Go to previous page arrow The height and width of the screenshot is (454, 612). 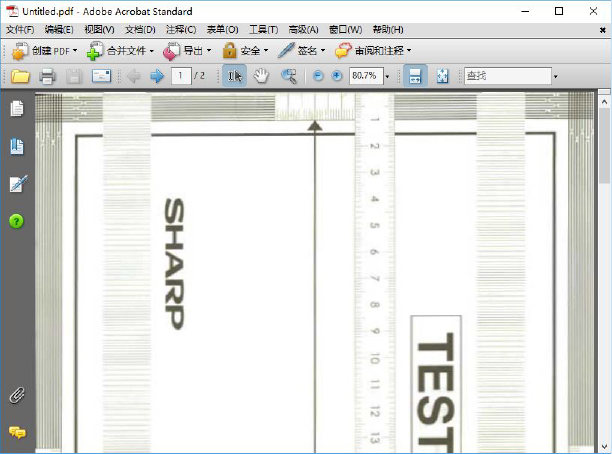point(133,76)
